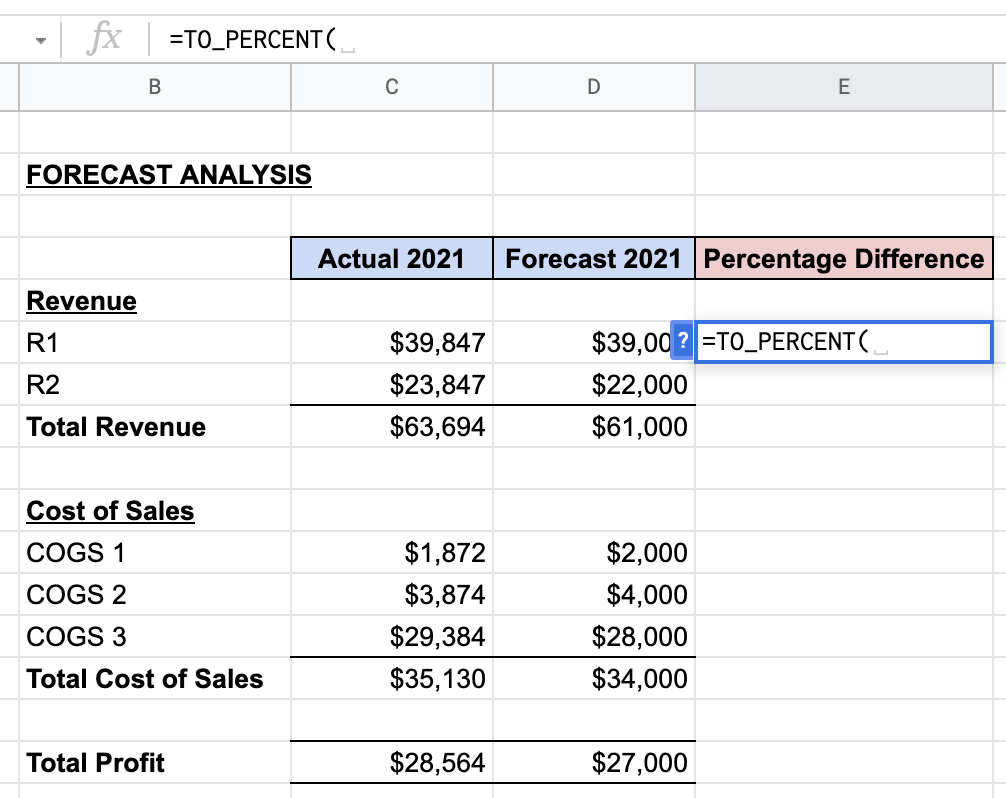
Task: Open the name box dropdown arrow
Action: tap(40, 38)
